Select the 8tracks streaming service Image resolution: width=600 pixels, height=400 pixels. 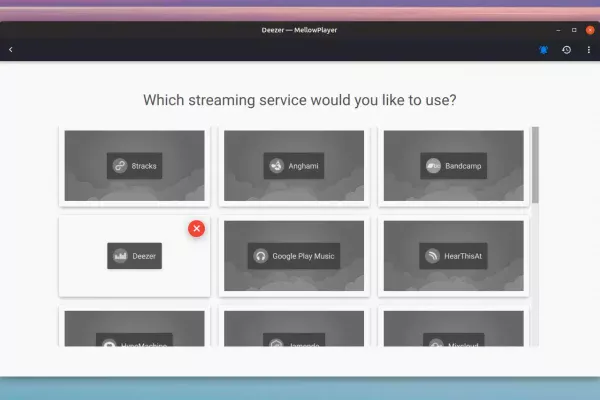134,166
